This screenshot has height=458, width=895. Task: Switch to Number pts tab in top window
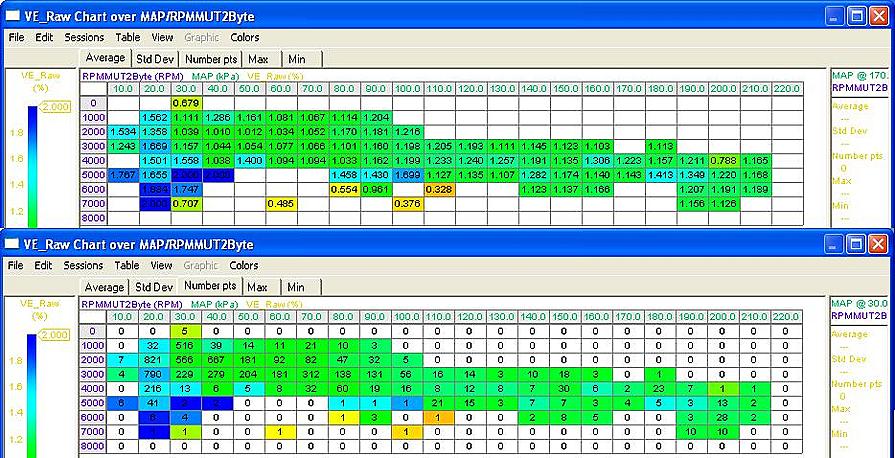click(x=211, y=59)
